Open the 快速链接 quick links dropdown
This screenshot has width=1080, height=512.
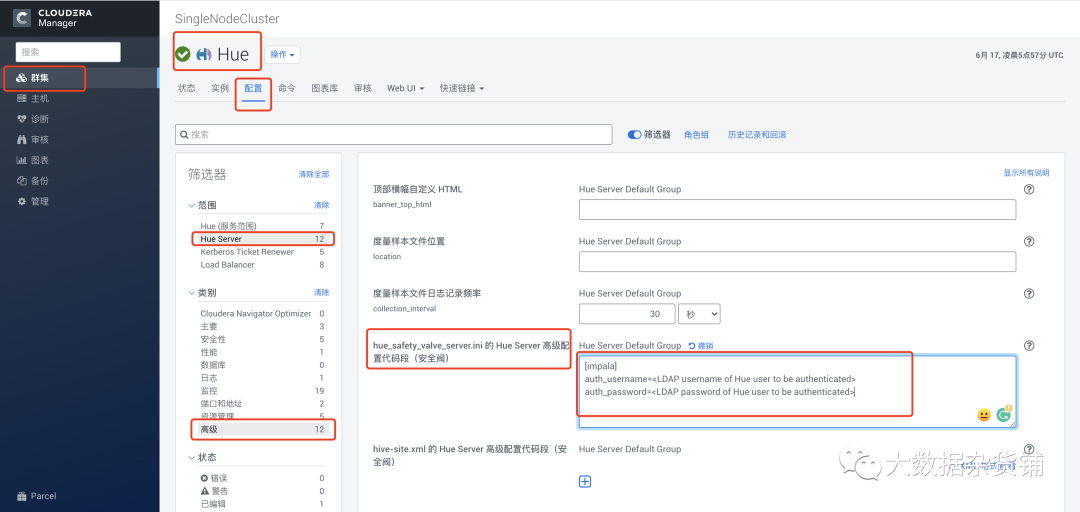(462, 89)
